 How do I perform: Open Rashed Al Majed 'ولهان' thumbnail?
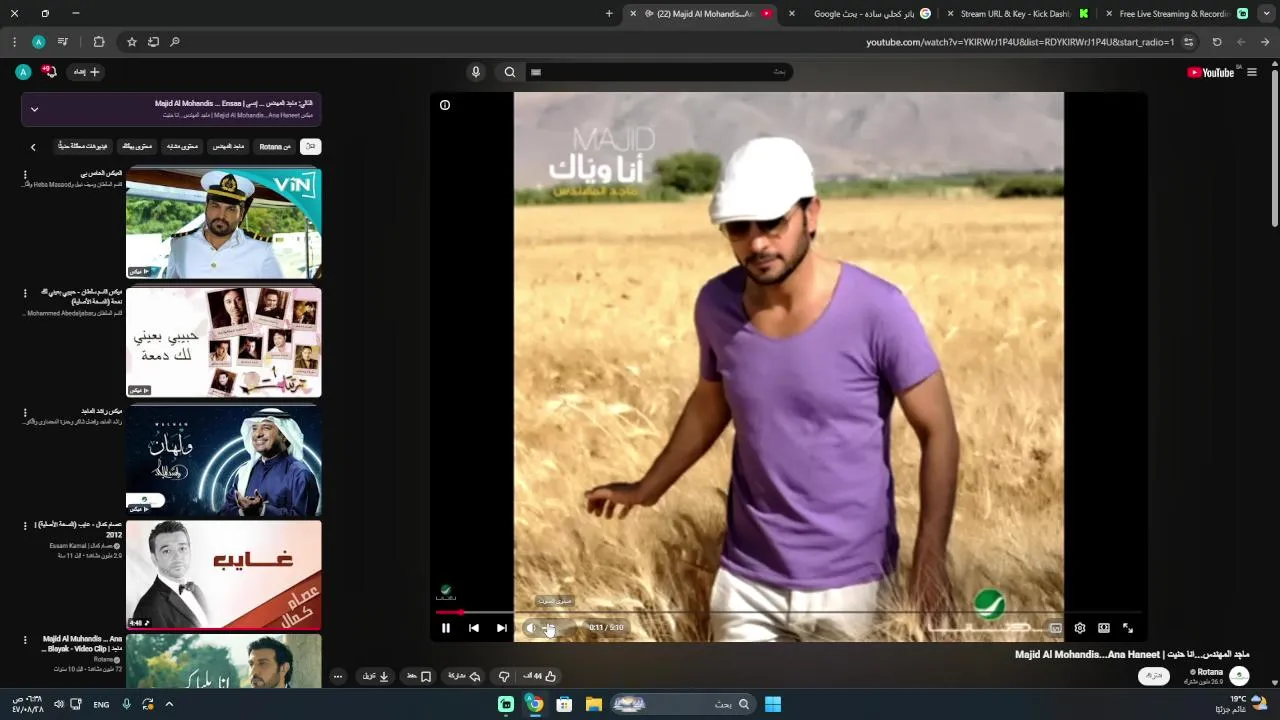point(224,460)
